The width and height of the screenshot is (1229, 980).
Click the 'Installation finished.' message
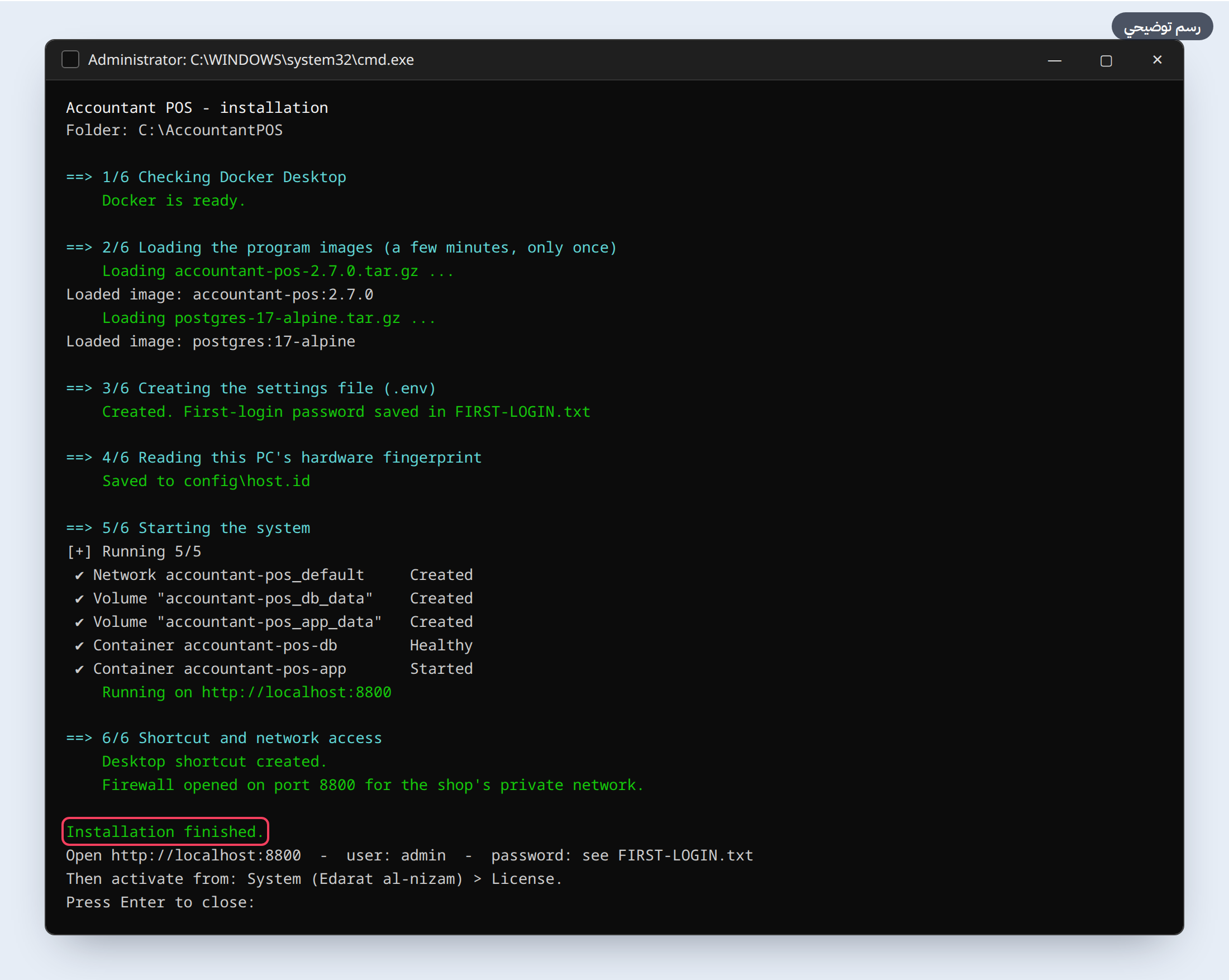[x=165, y=832]
